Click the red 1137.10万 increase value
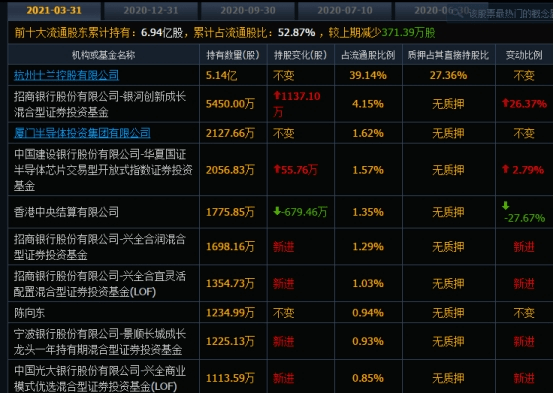This screenshot has width=554, height=394. 297,104
